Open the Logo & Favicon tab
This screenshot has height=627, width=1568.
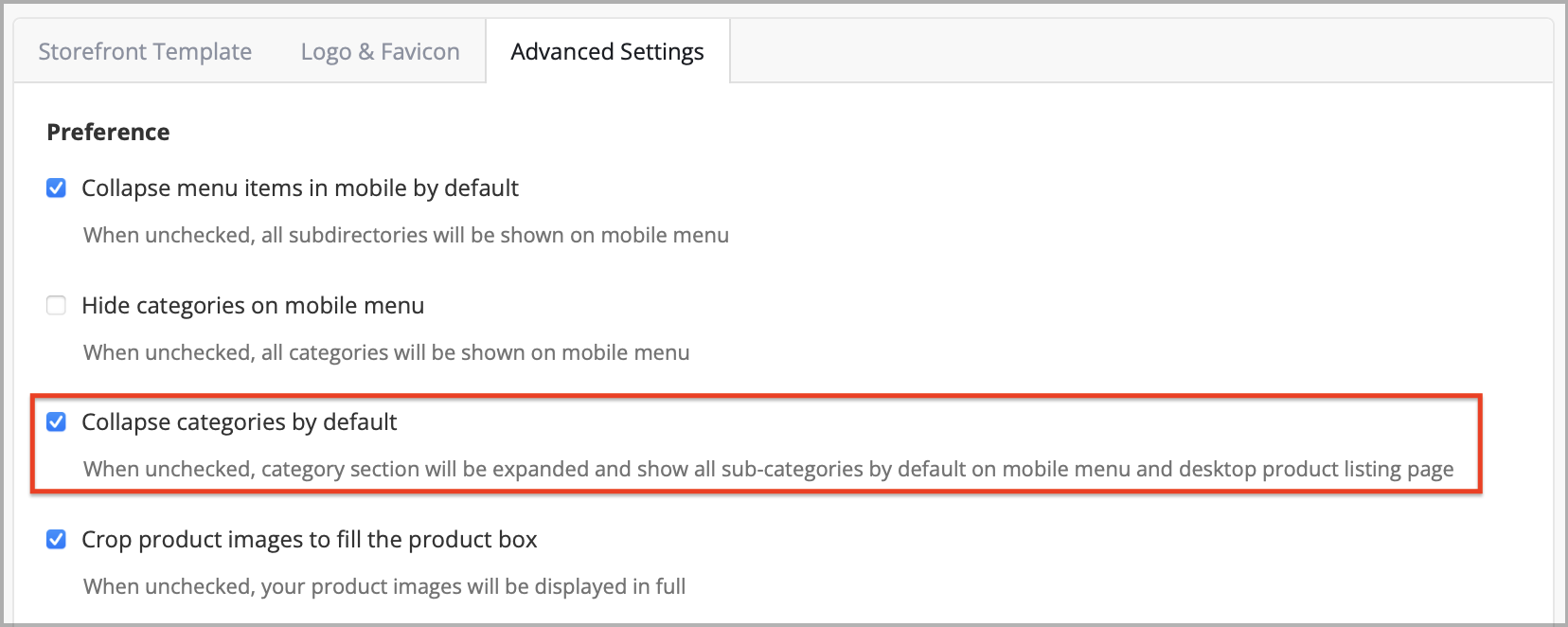[379, 51]
